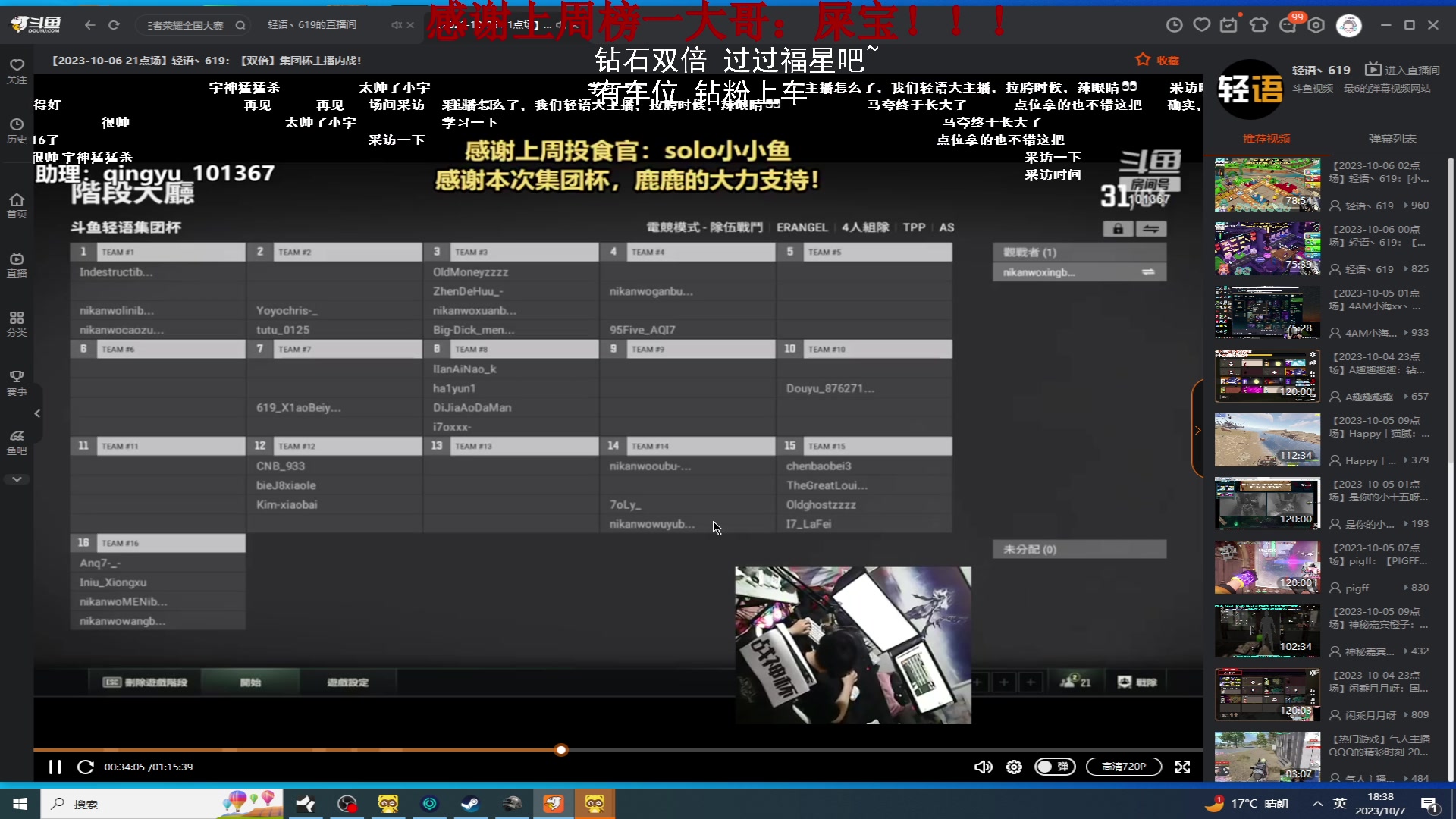
Task: Open Steam from the taskbar
Action: click(x=470, y=804)
